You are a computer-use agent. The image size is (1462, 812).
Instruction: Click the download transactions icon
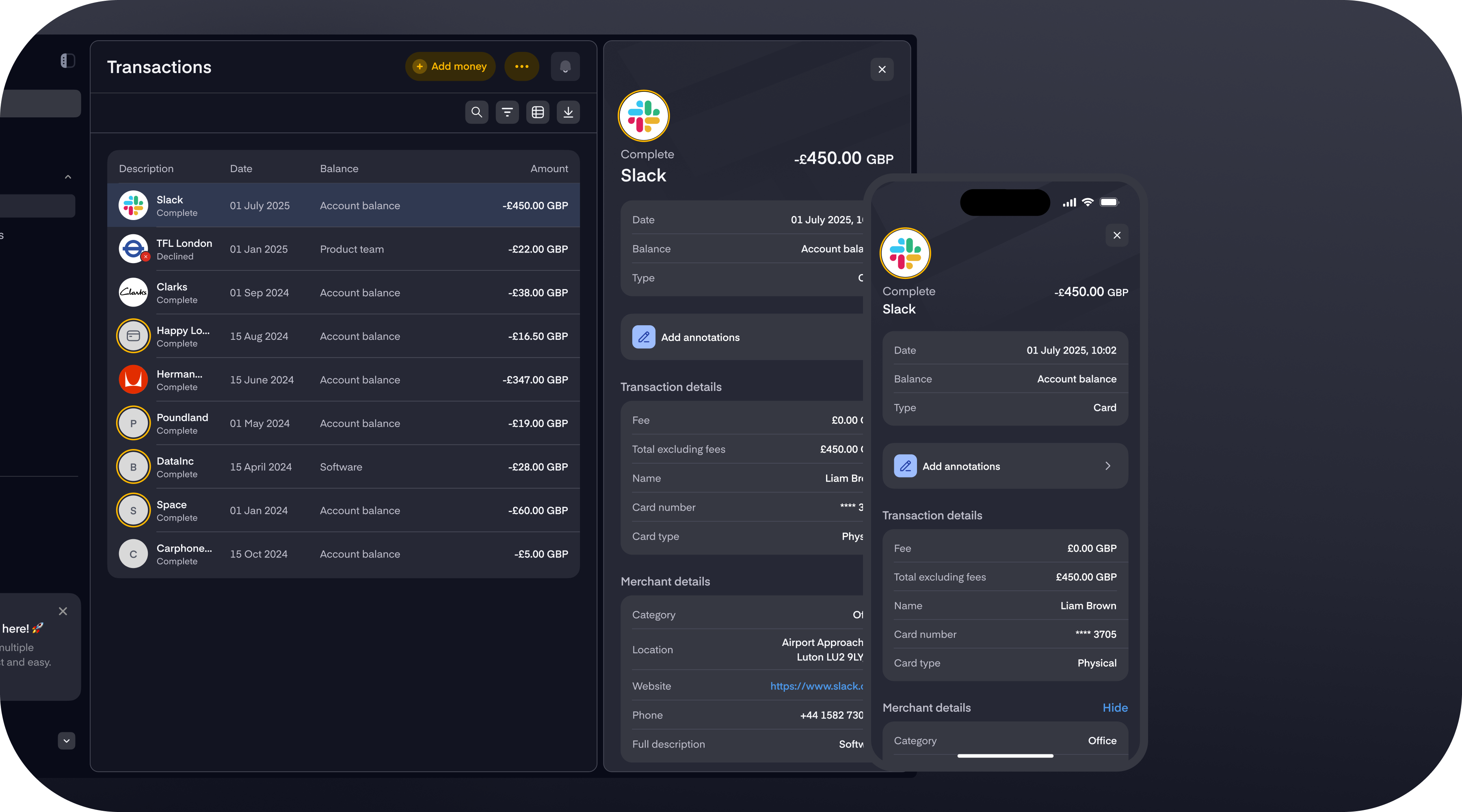[568, 112]
